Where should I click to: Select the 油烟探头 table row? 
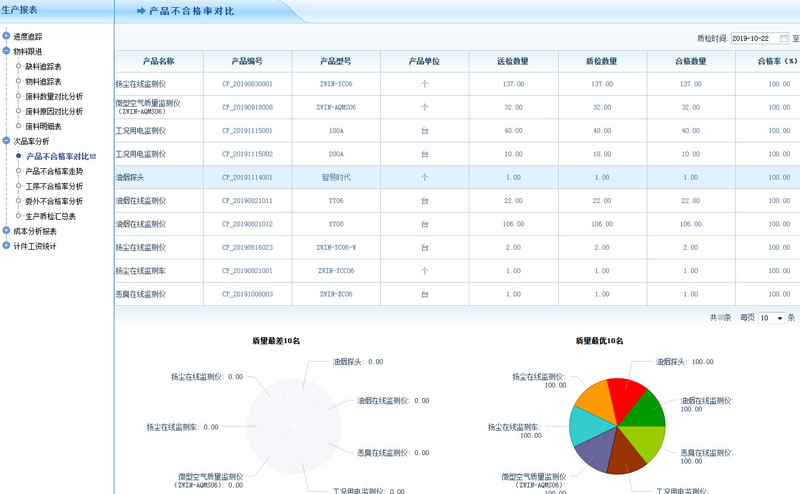pos(158,178)
